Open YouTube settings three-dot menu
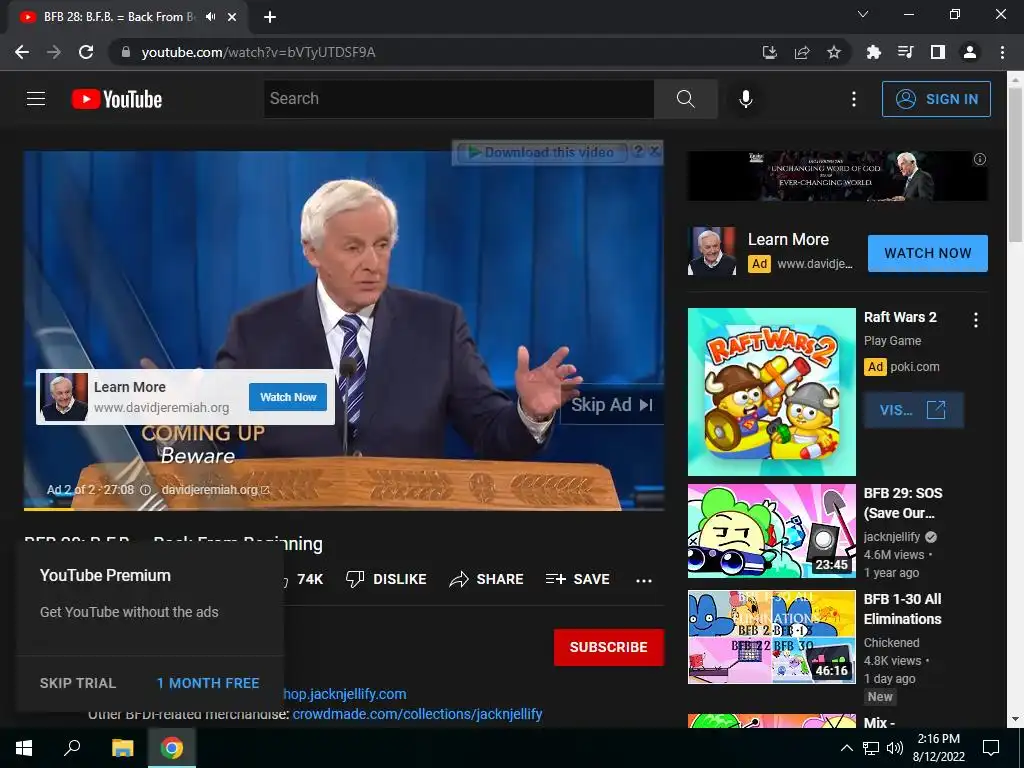 854,99
